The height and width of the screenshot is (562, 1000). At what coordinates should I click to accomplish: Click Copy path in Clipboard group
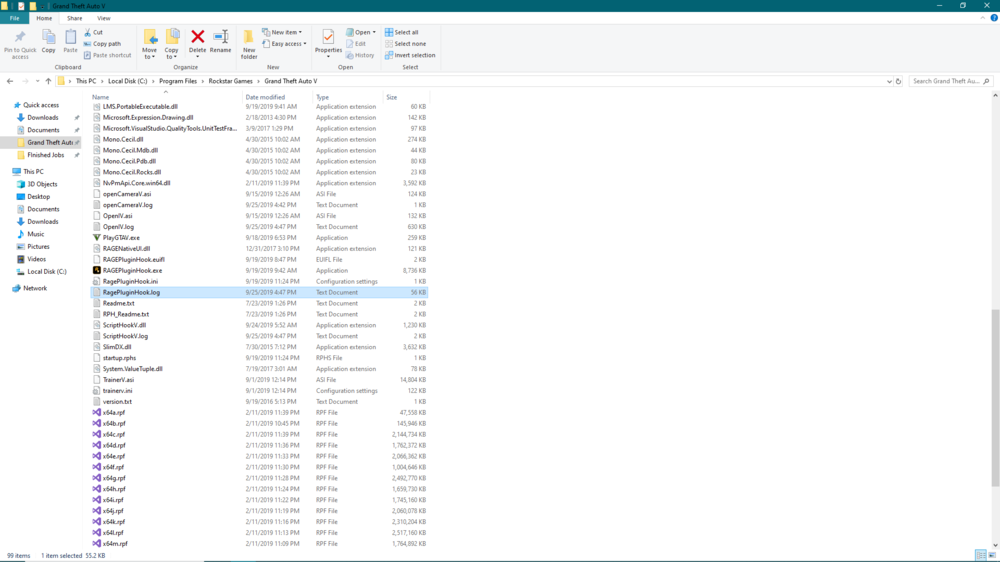pos(102,44)
